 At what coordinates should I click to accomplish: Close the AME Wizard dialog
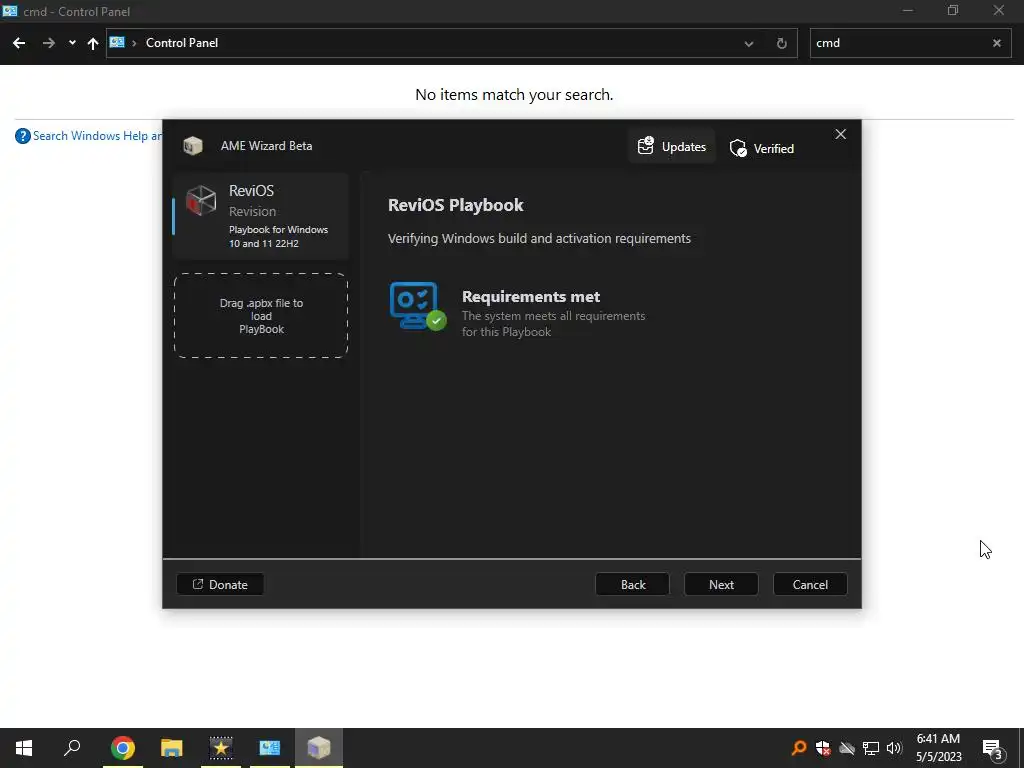(x=840, y=134)
